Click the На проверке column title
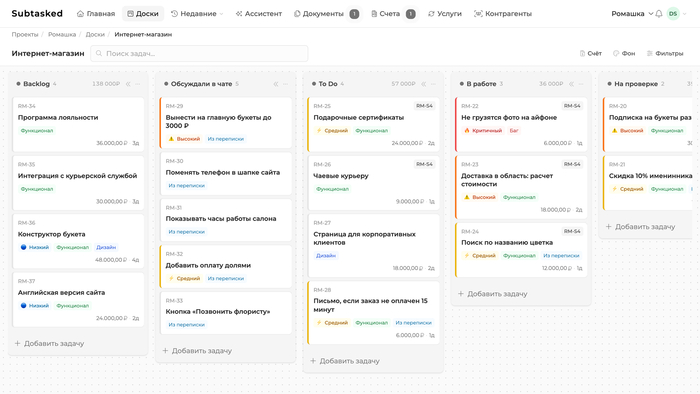Screen dimensions: 700x394 click(x=636, y=84)
